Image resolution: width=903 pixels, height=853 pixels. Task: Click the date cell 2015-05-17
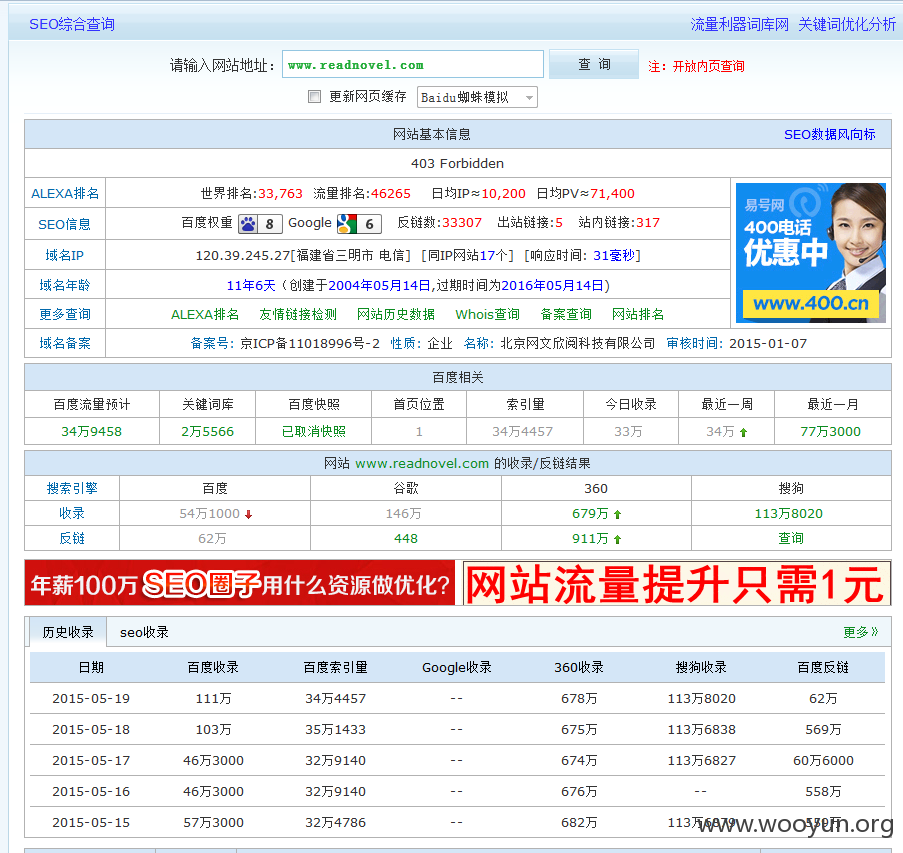(91, 761)
